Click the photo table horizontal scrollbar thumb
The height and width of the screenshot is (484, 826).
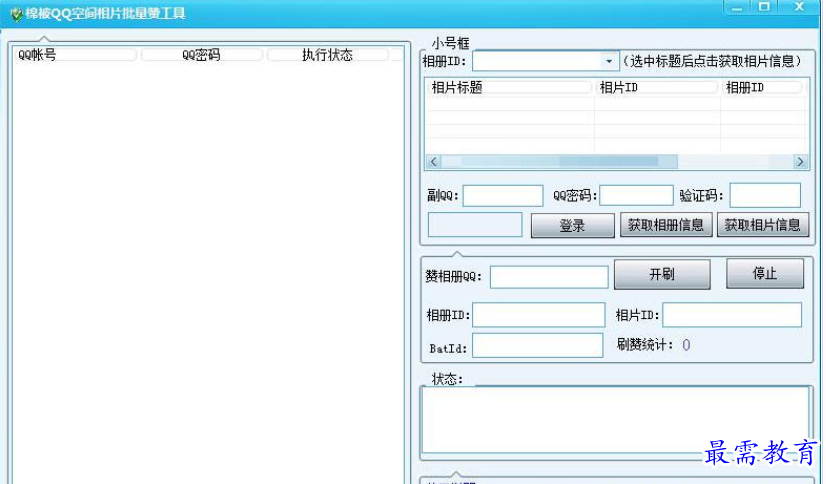pos(559,162)
